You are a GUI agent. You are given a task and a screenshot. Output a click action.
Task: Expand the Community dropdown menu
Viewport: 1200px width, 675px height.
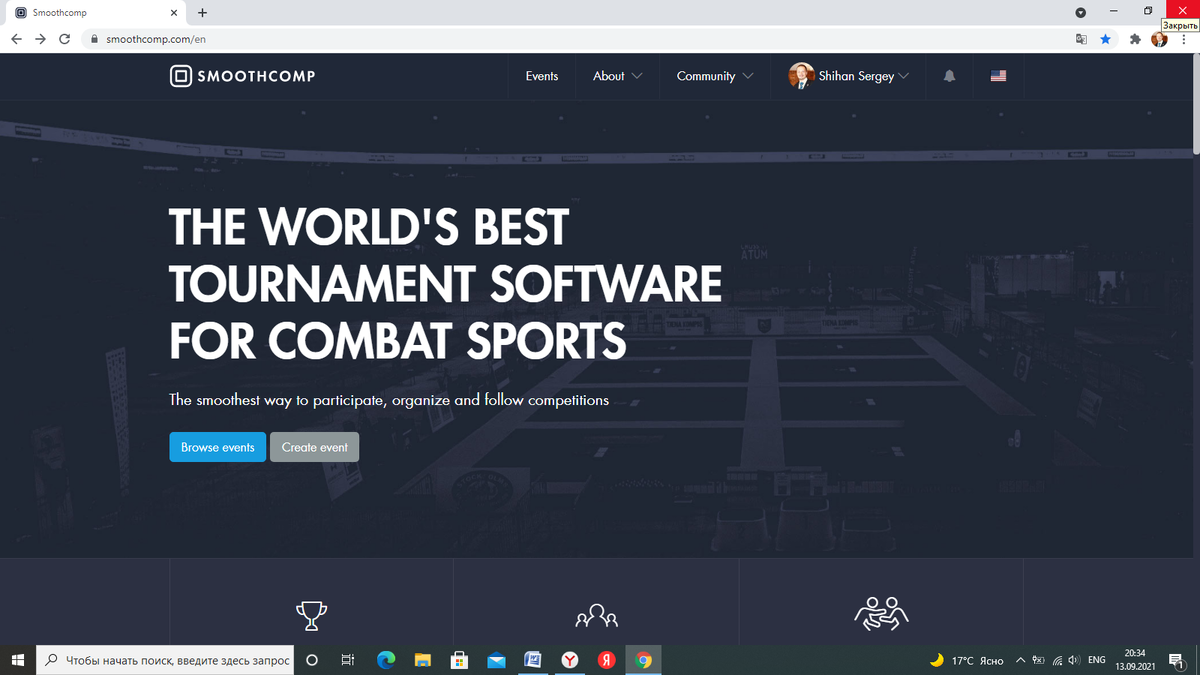pos(712,76)
